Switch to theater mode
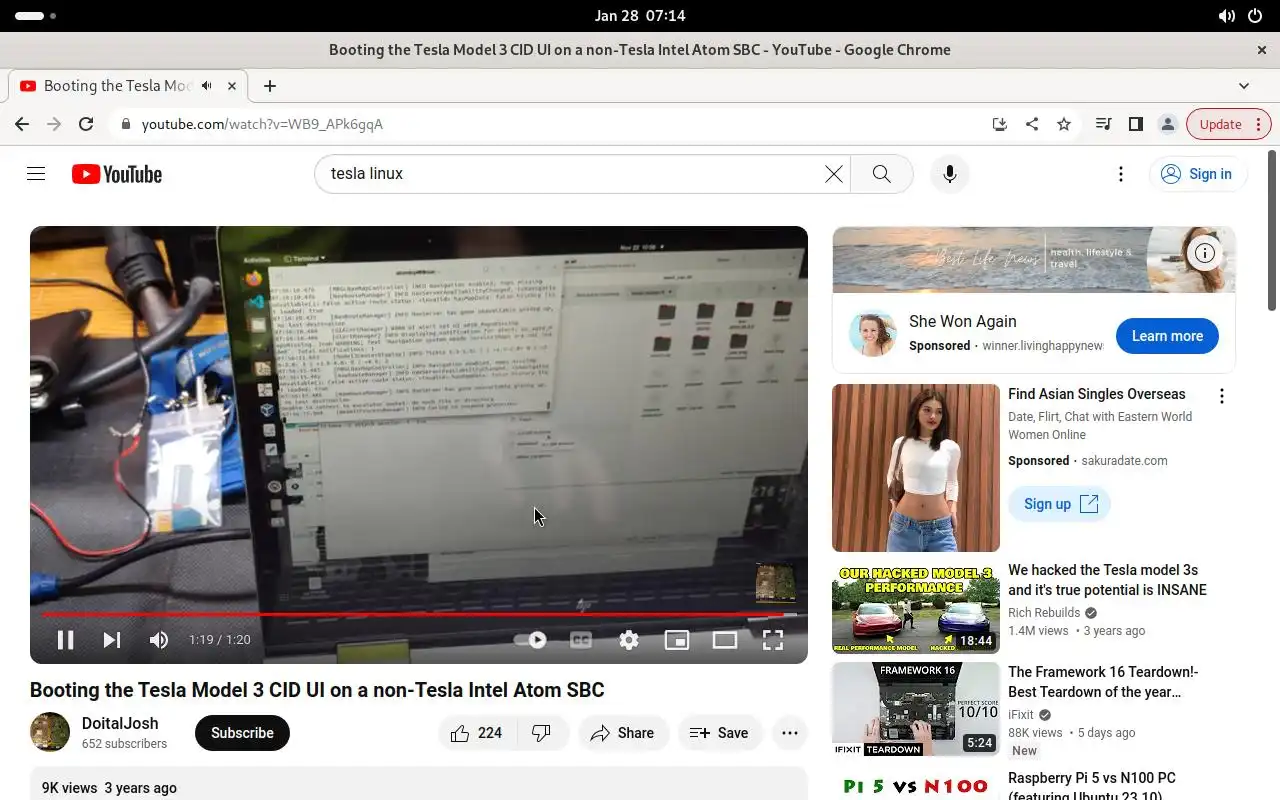The height and width of the screenshot is (800, 1280). click(725, 640)
